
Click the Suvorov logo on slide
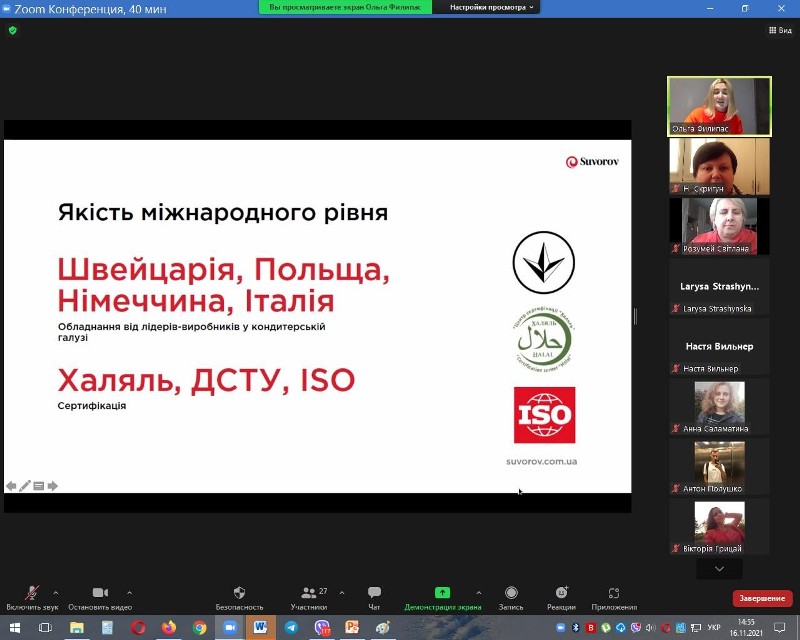pos(592,162)
